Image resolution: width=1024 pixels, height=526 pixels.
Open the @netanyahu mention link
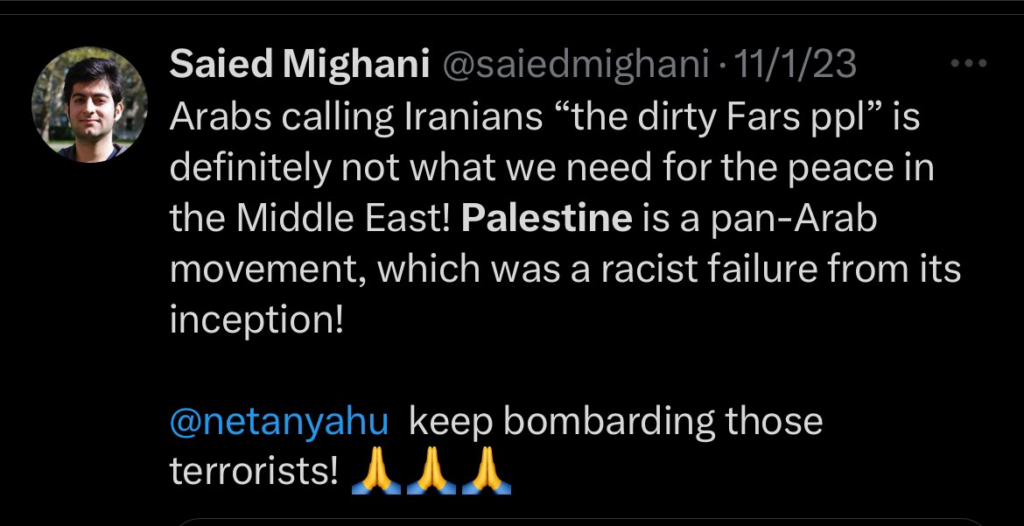[279, 422]
